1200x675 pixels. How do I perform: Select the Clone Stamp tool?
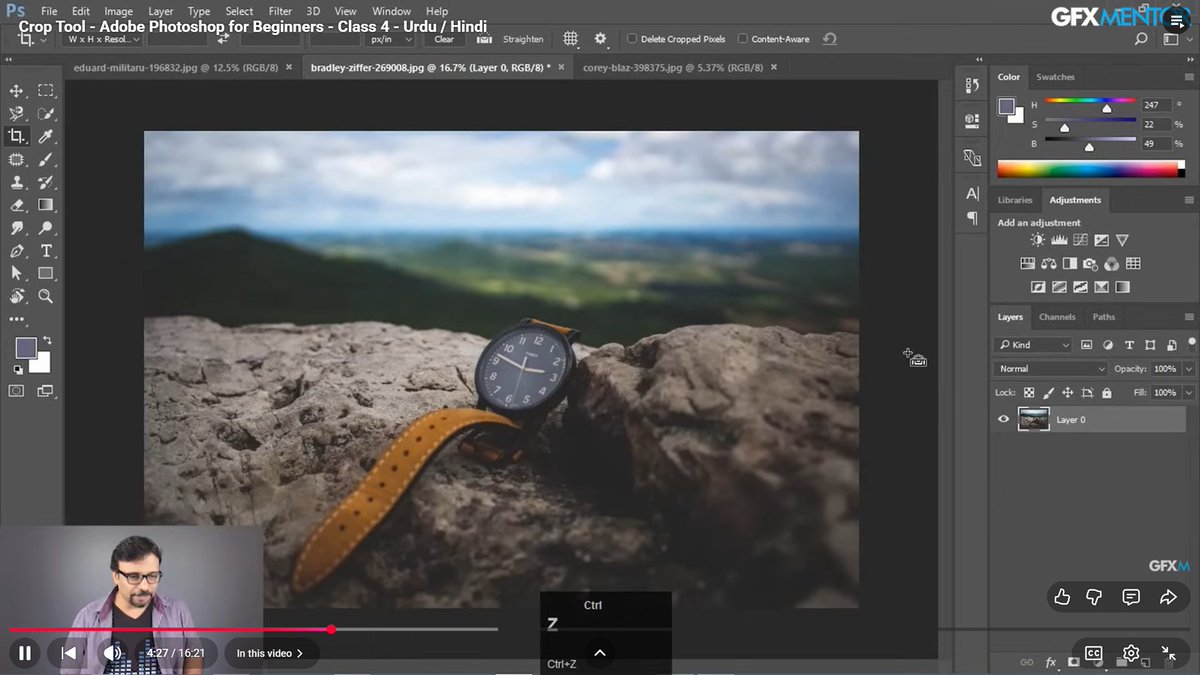(16, 183)
